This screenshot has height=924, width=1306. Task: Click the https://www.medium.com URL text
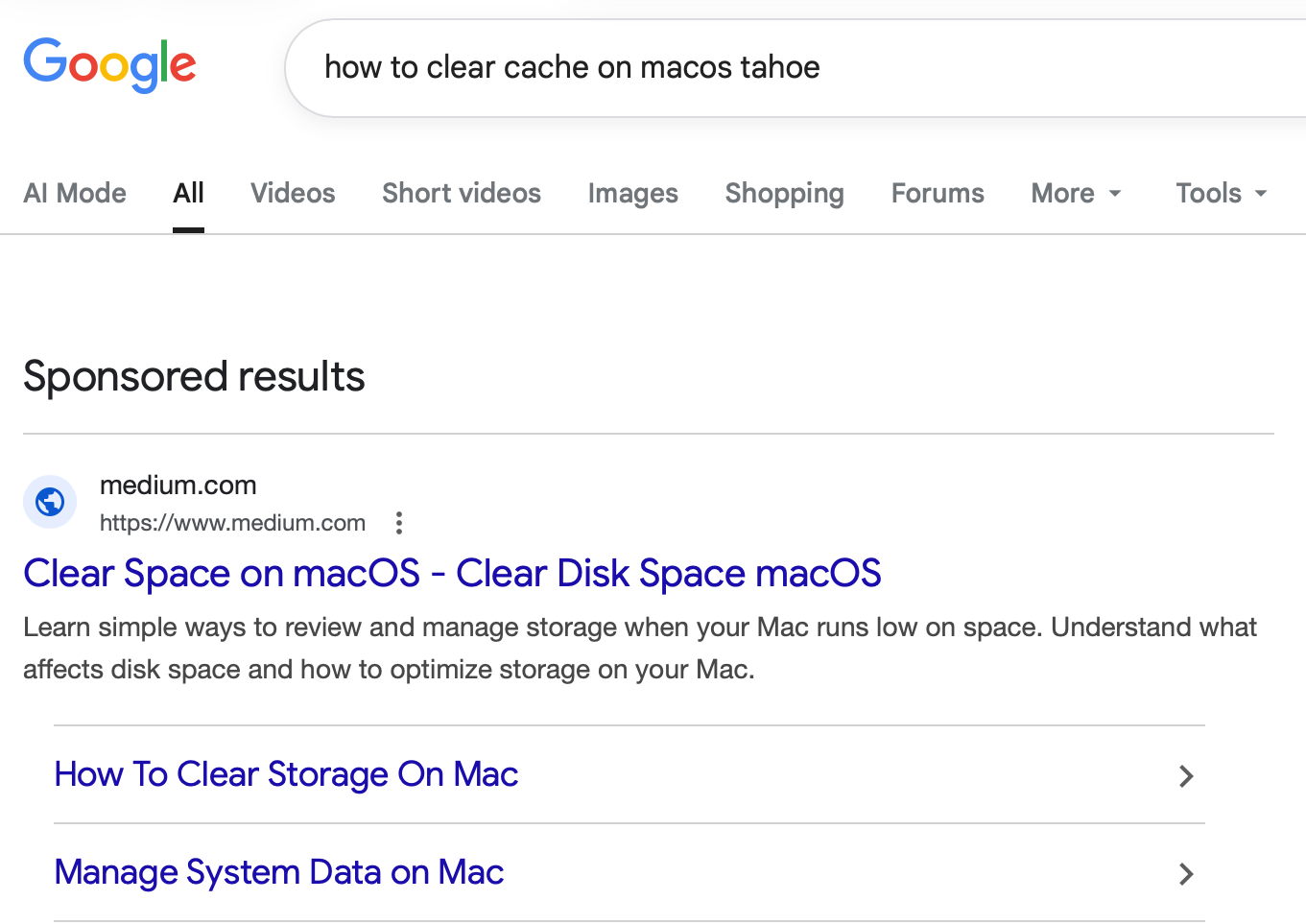coord(232,523)
